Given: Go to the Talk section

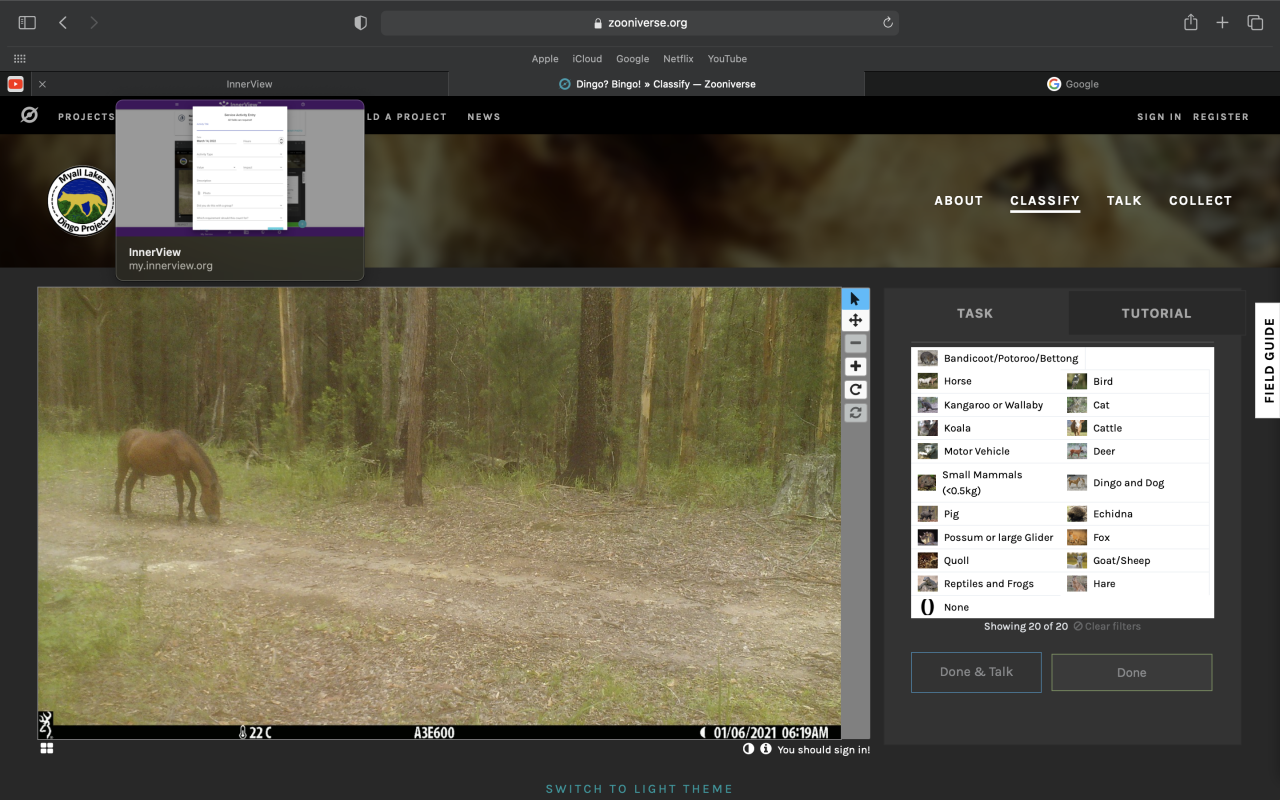Looking at the screenshot, I should (x=1123, y=200).
